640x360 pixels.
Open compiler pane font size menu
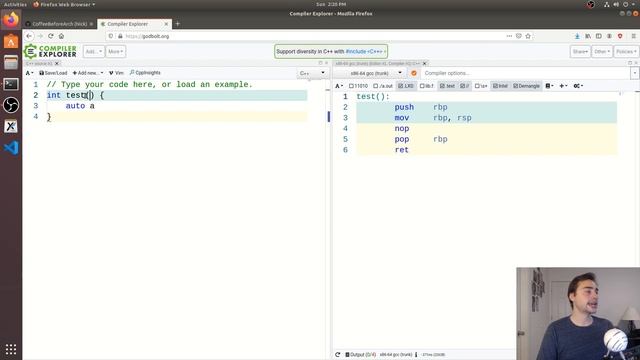coord(339,86)
